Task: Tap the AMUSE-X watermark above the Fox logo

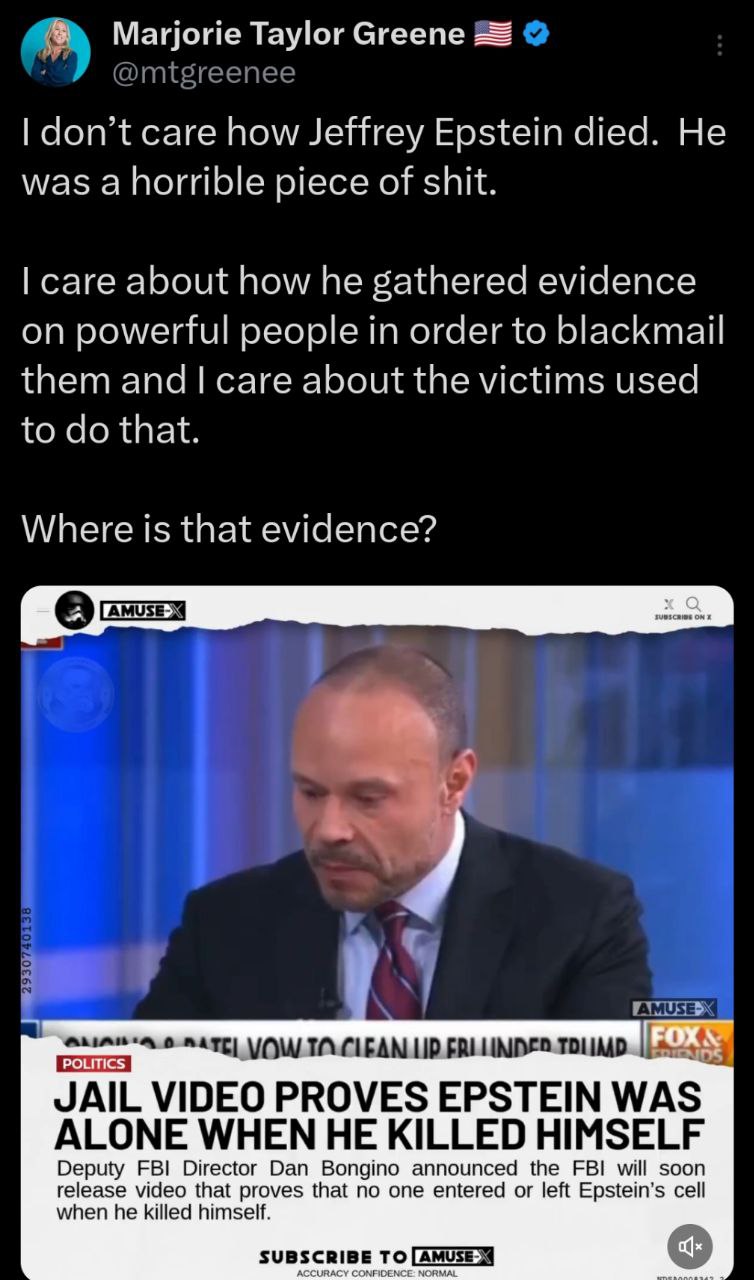Action: coord(674,1008)
